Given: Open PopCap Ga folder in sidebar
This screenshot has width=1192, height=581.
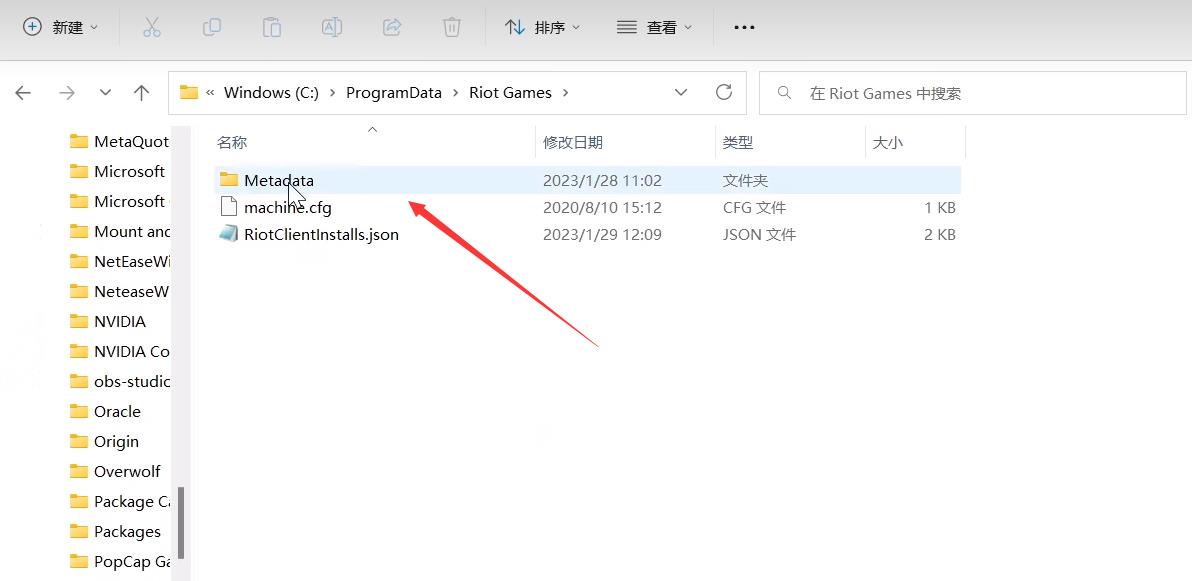Looking at the screenshot, I should coord(119,561).
